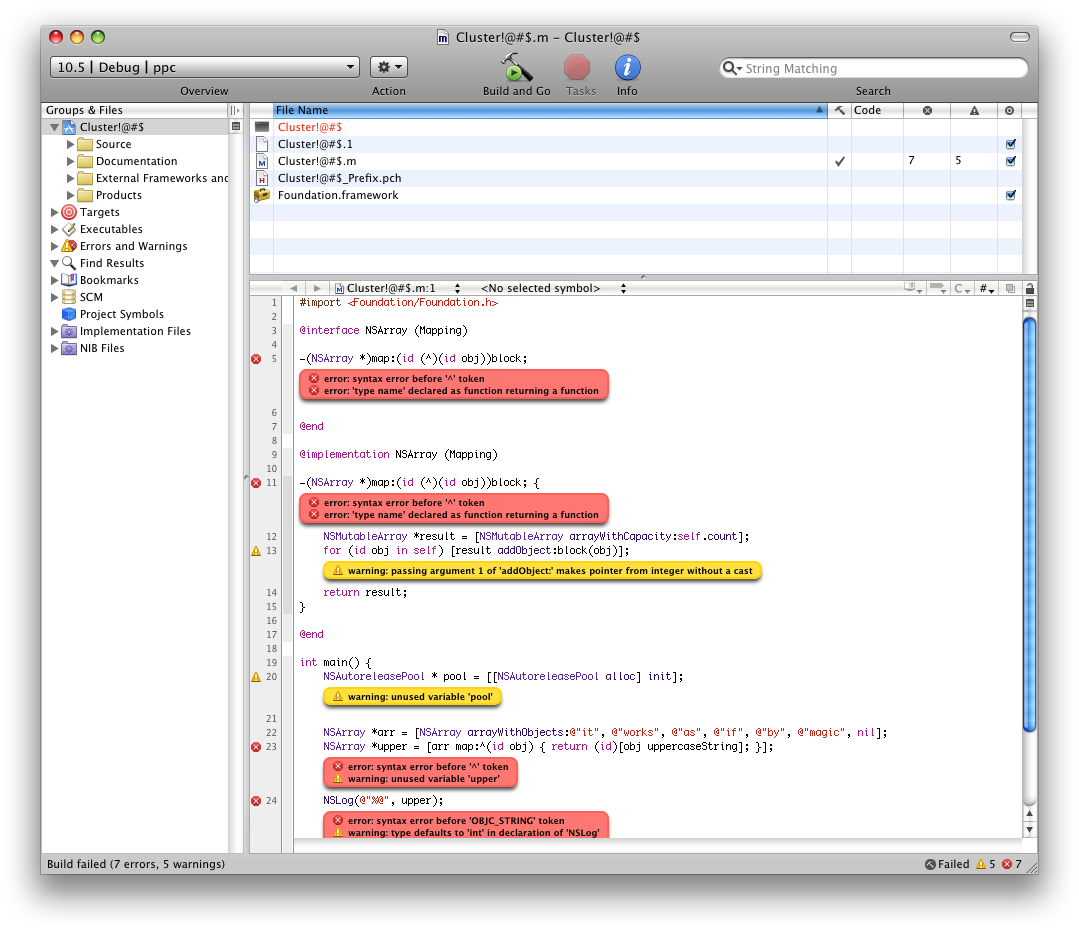Select the Executables icon

point(69,229)
